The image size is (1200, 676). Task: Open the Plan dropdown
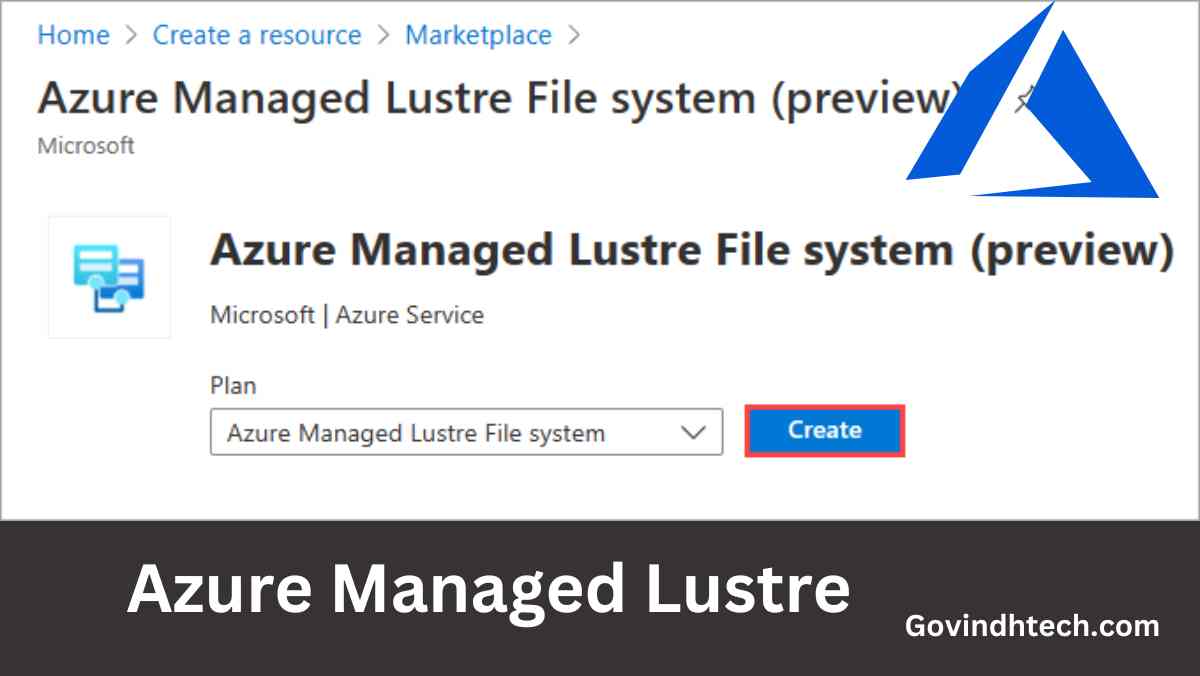pyautogui.click(x=466, y=432)
